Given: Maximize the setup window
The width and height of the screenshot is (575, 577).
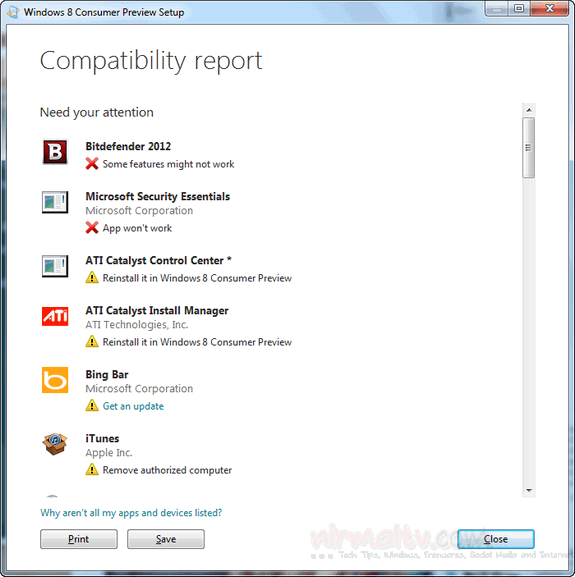Looking at the screenshot, I should point(519,9).
